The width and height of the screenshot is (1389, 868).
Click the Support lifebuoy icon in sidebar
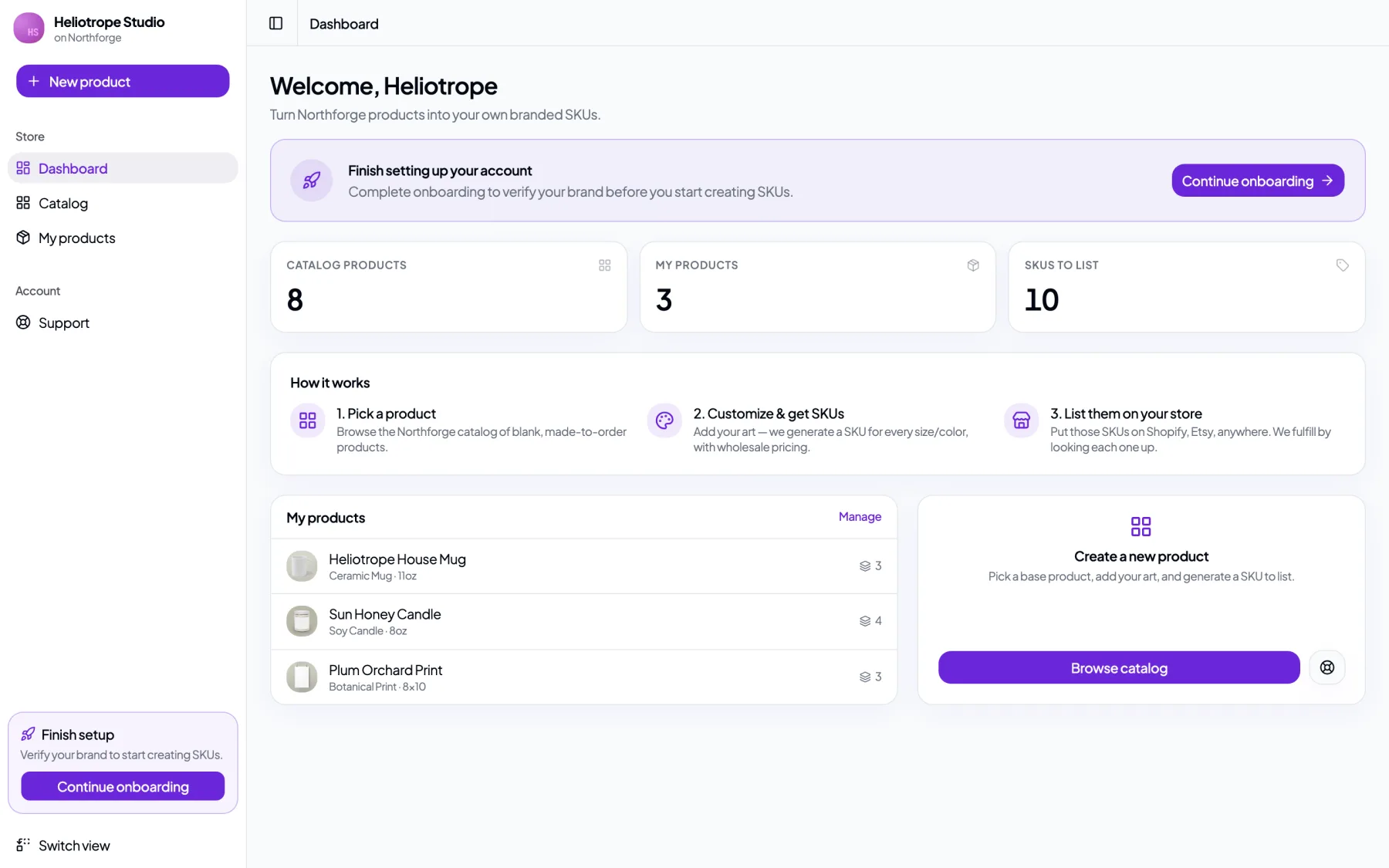pos(23,323)
